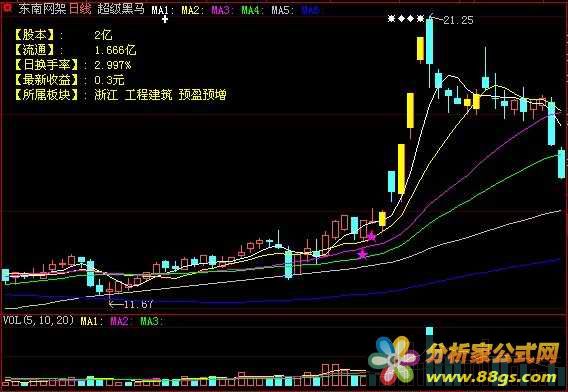Click the 日换手率 turnover rate value
The image size is (568, 392).
click(x=113, y=65)
